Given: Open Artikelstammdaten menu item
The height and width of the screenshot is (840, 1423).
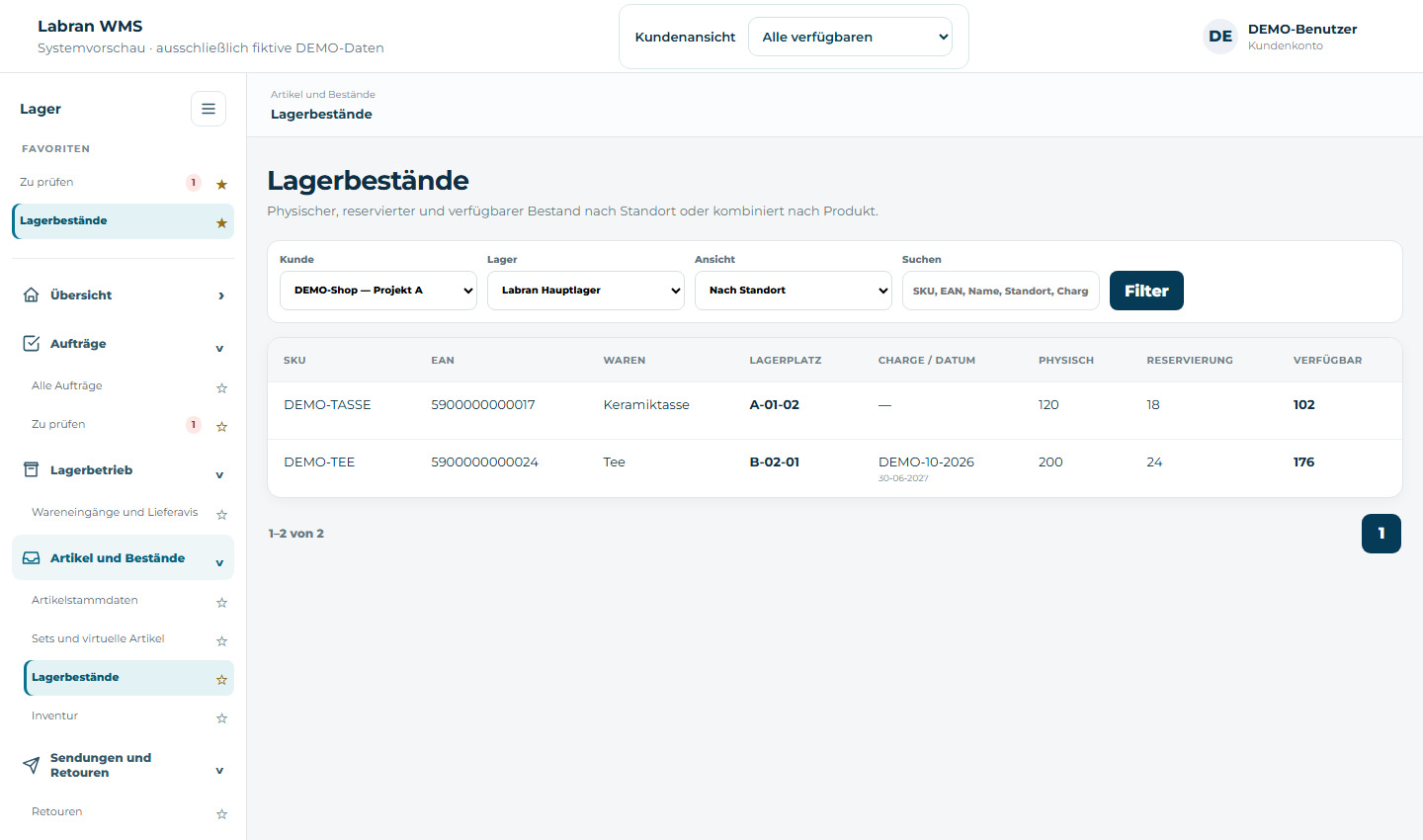Looking at the screenshot, I should [x=85, y=600].
